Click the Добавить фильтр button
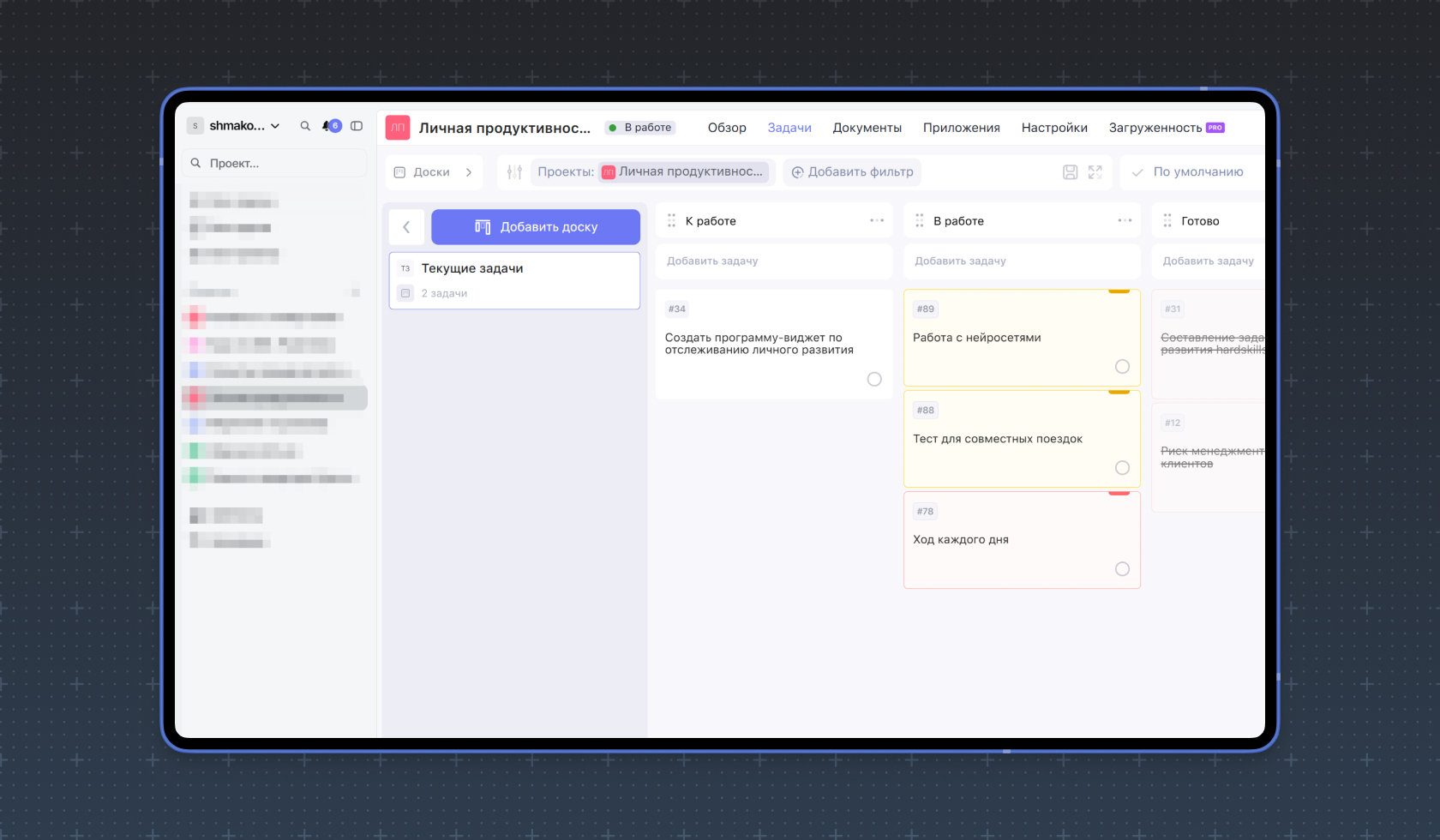The height and width of the screenshot is (840, 1440). coord(852,172)
